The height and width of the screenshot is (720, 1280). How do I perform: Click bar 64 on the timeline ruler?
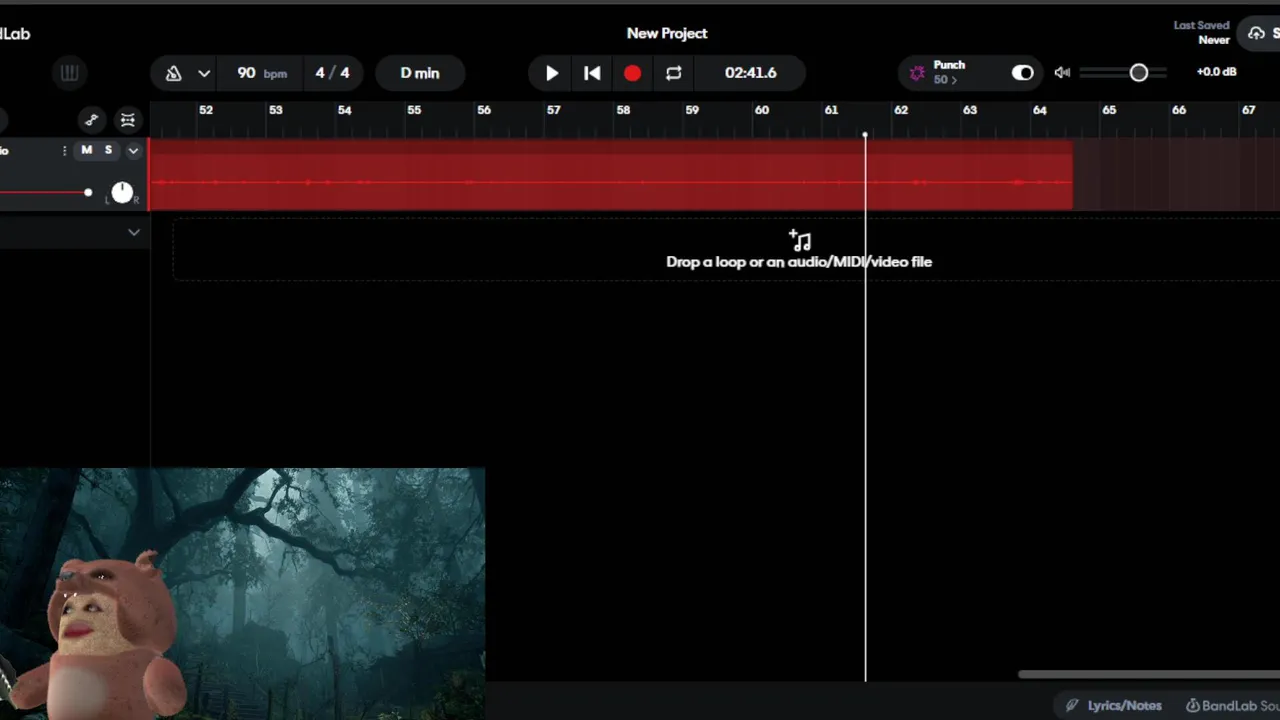click(x=1040, y=110)
